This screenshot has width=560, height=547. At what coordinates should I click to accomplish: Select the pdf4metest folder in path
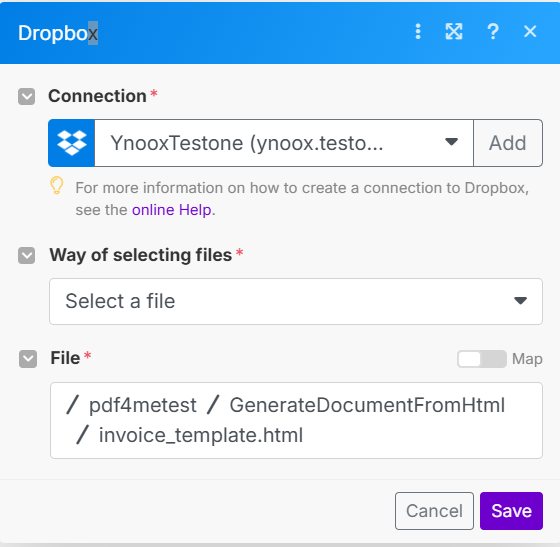[142, 405]
